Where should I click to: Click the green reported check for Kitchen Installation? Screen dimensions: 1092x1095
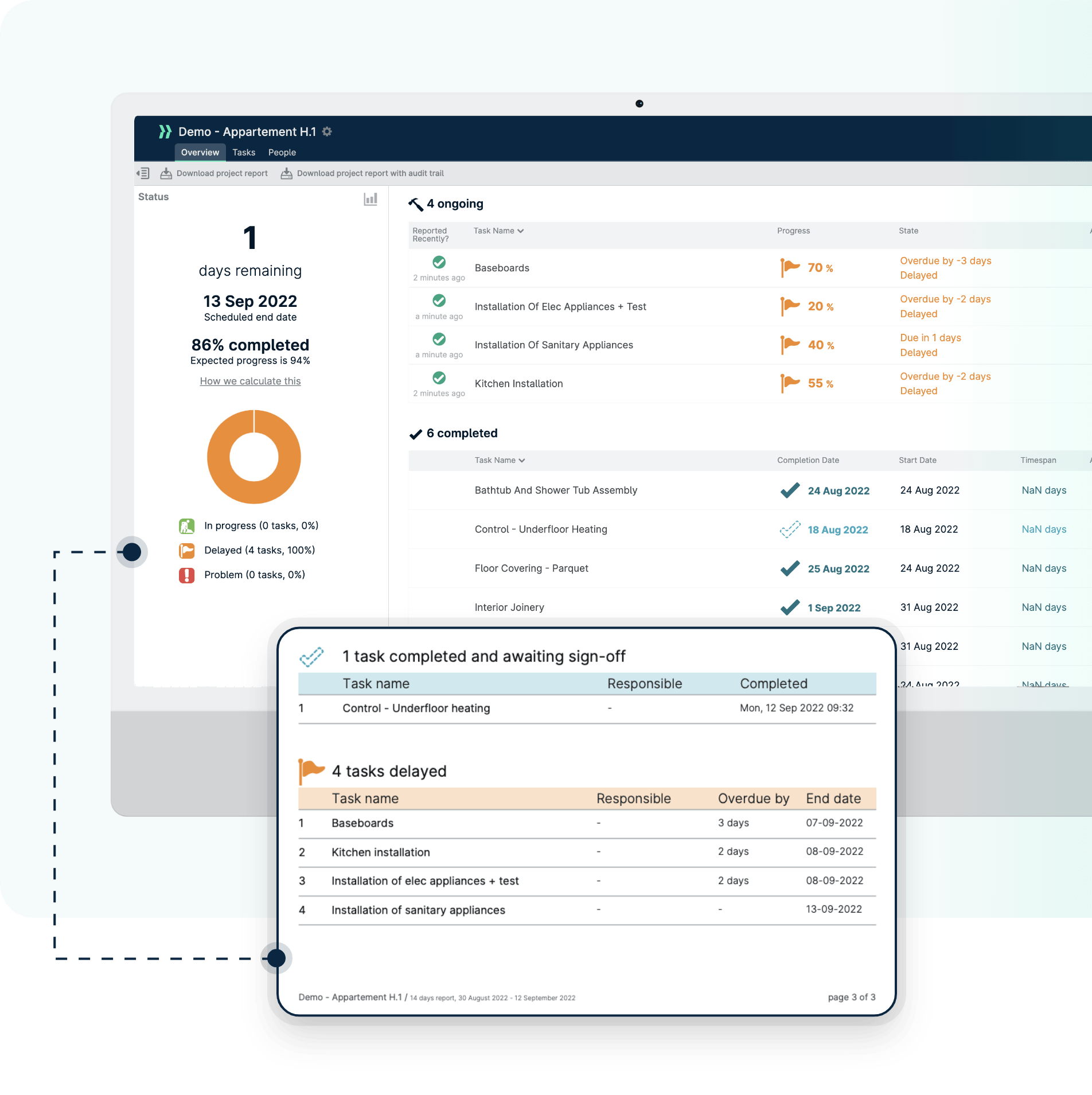pos(439,378)
